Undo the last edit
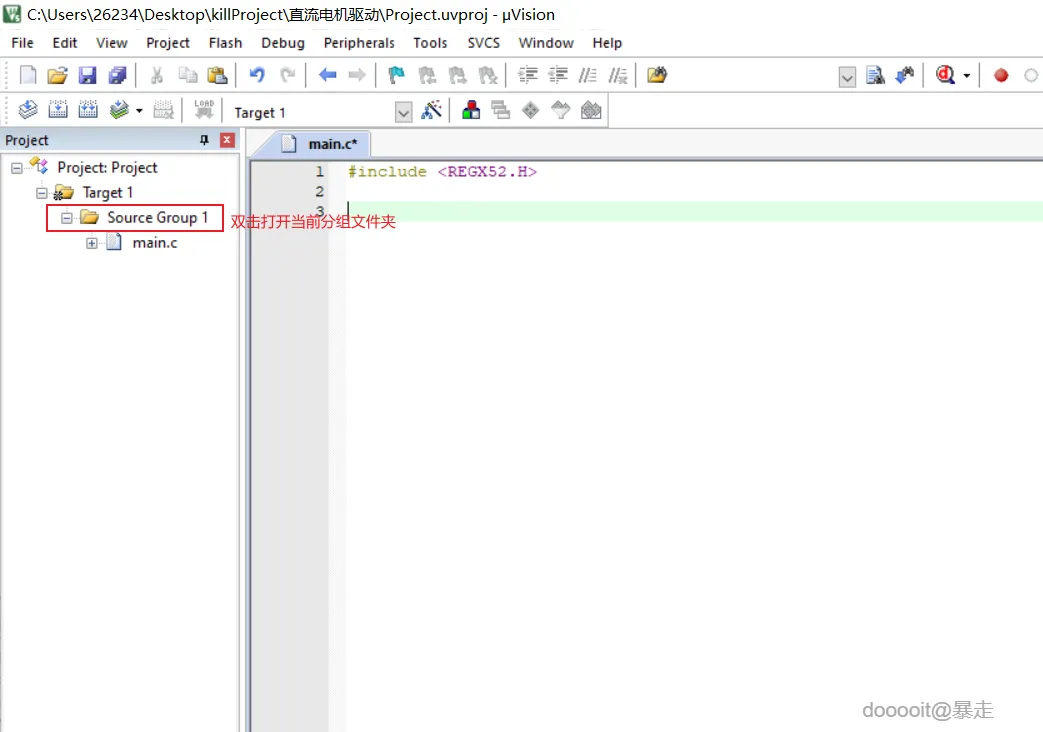 coord(257,75)
